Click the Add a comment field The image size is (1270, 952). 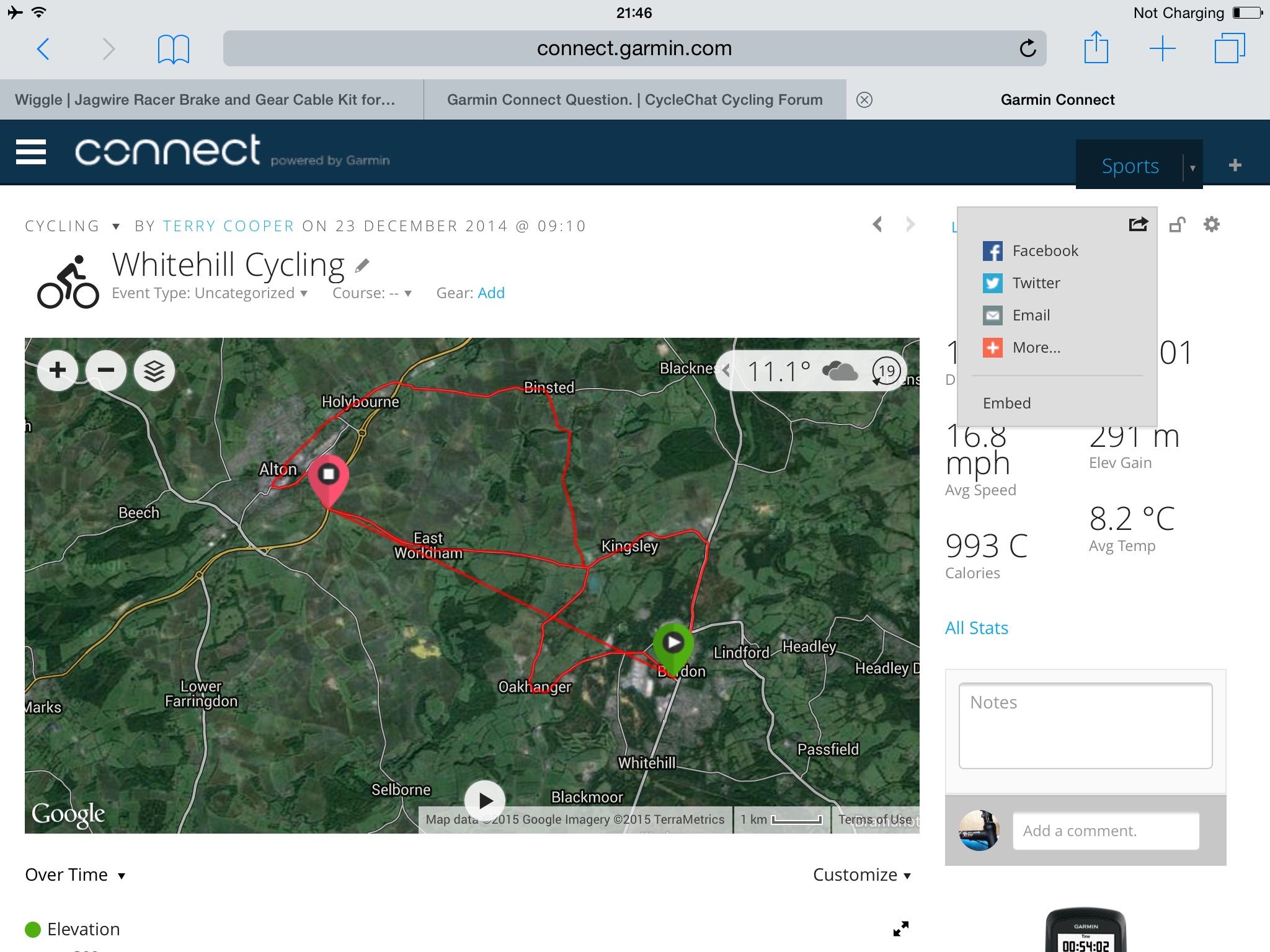[1106, 831]
